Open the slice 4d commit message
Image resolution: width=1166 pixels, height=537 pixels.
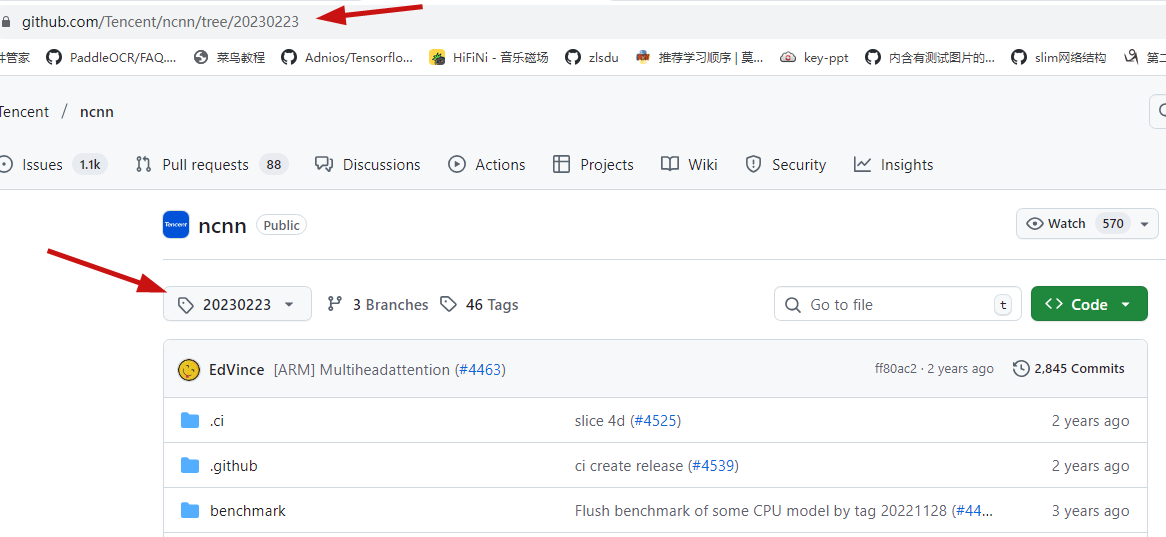click(601, 421)
